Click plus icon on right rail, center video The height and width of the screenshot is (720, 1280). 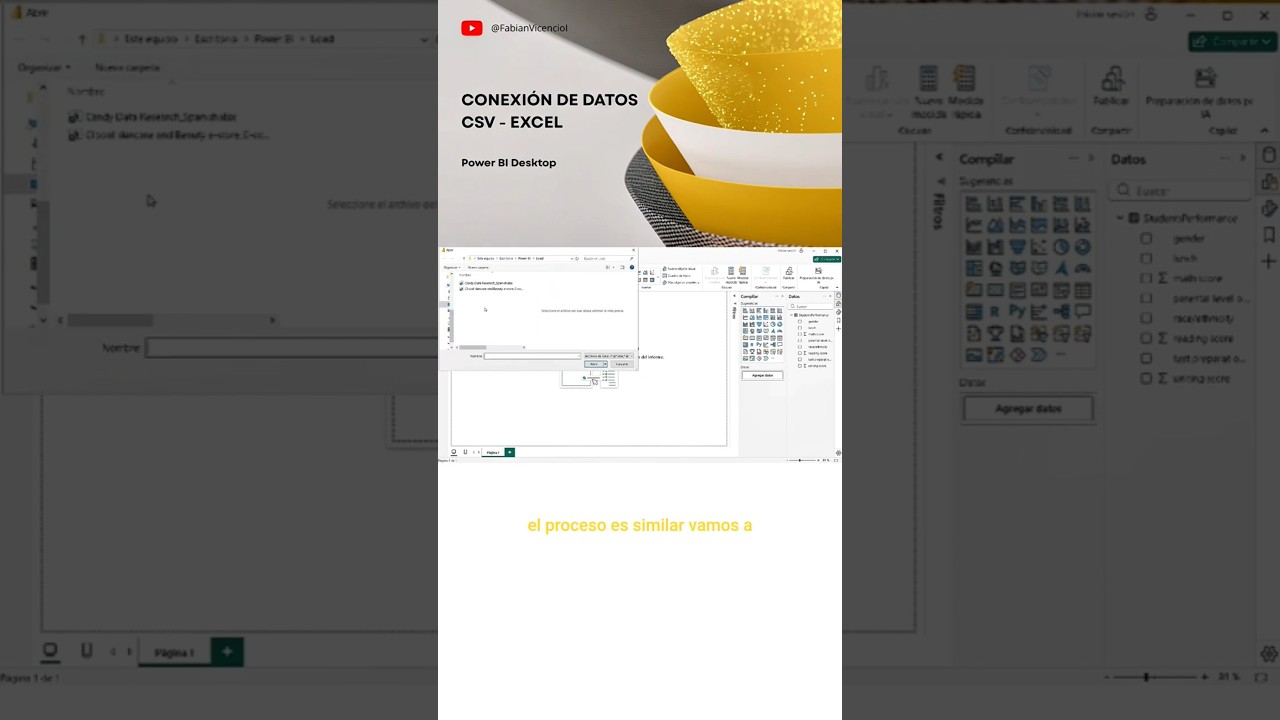(x=838, y=328)
